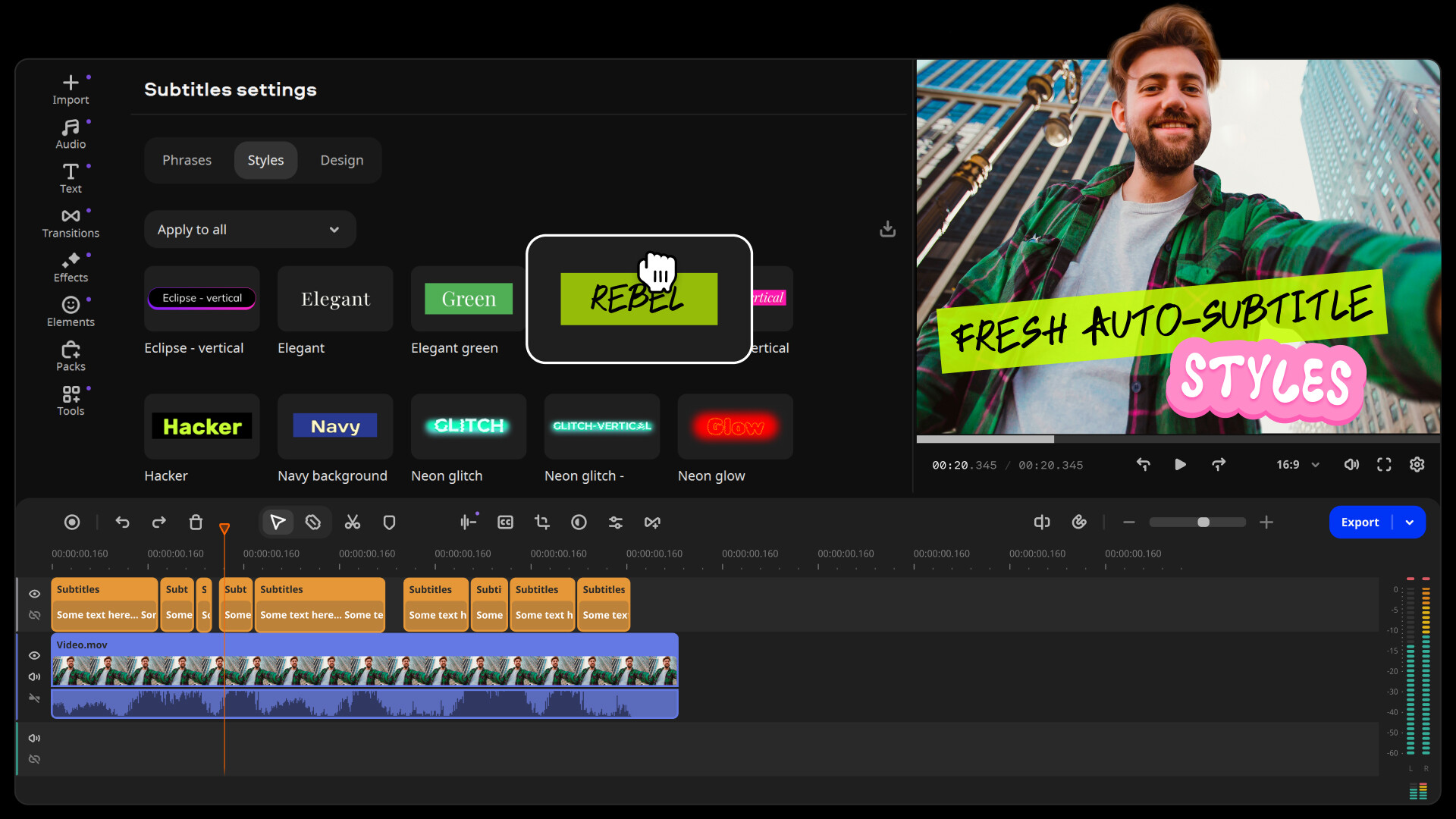Open the 16:9 aspect ratio dropdown
This screenshot has width=1456, height=819.
coord(1296,465)
